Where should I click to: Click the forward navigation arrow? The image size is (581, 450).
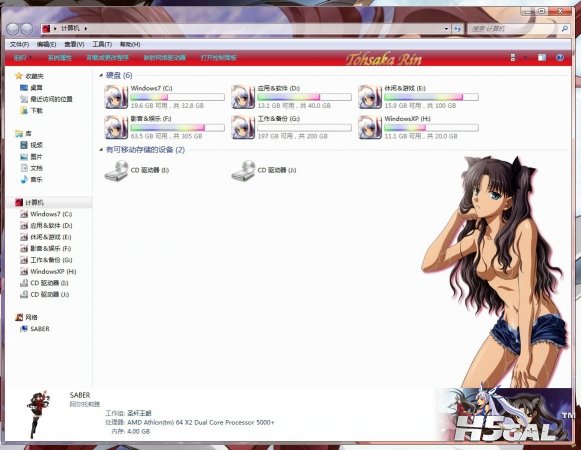click(x=27, y=29)
